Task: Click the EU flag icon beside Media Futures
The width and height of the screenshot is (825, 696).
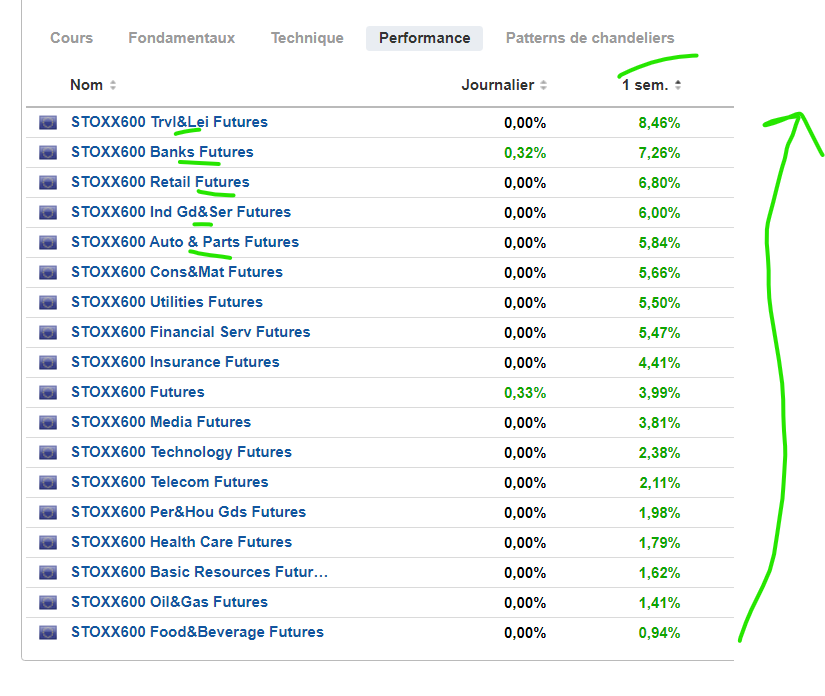Action: tap(48, 422)
